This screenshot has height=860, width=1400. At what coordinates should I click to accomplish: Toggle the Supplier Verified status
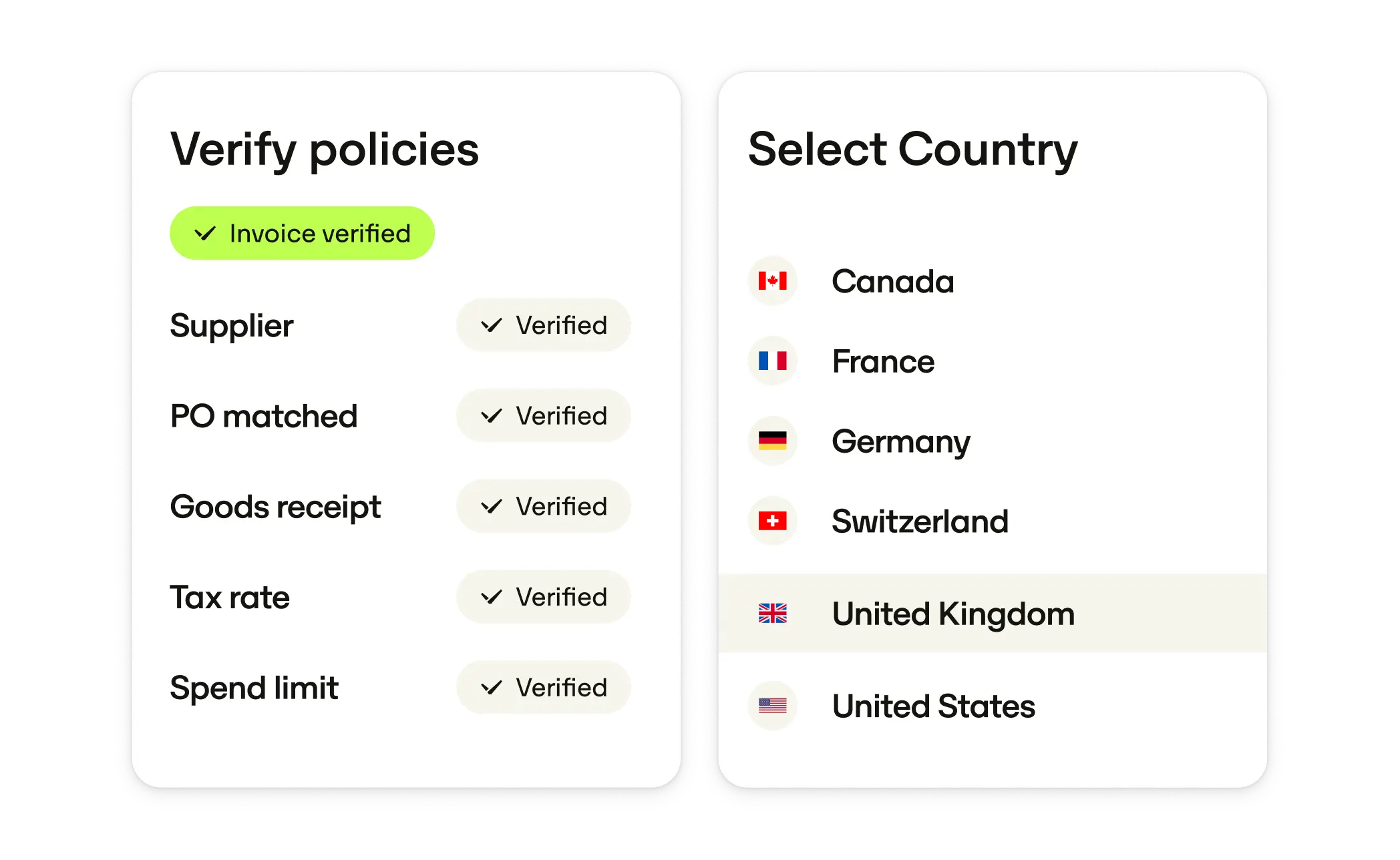[543, 325]
